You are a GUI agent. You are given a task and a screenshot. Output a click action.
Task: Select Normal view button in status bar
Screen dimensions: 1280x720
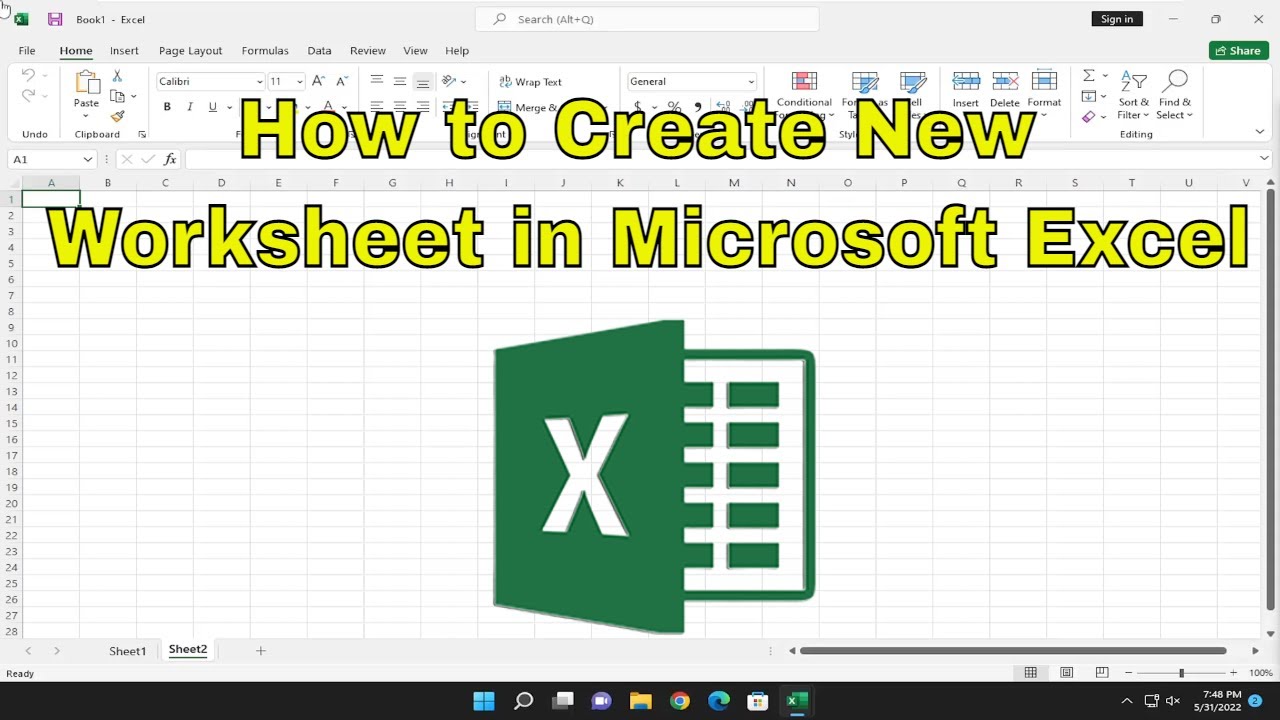pos(1031,673)
